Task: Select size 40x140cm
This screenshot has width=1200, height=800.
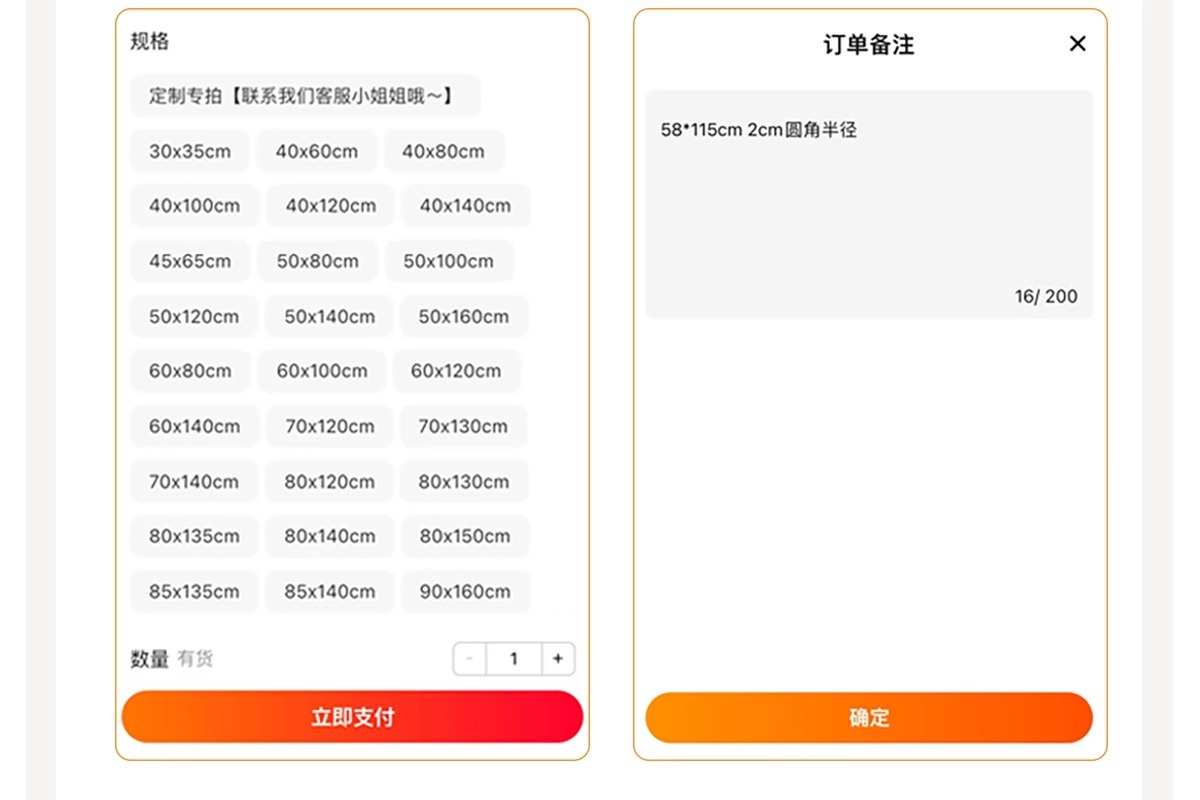Action: tap(465, 206)
